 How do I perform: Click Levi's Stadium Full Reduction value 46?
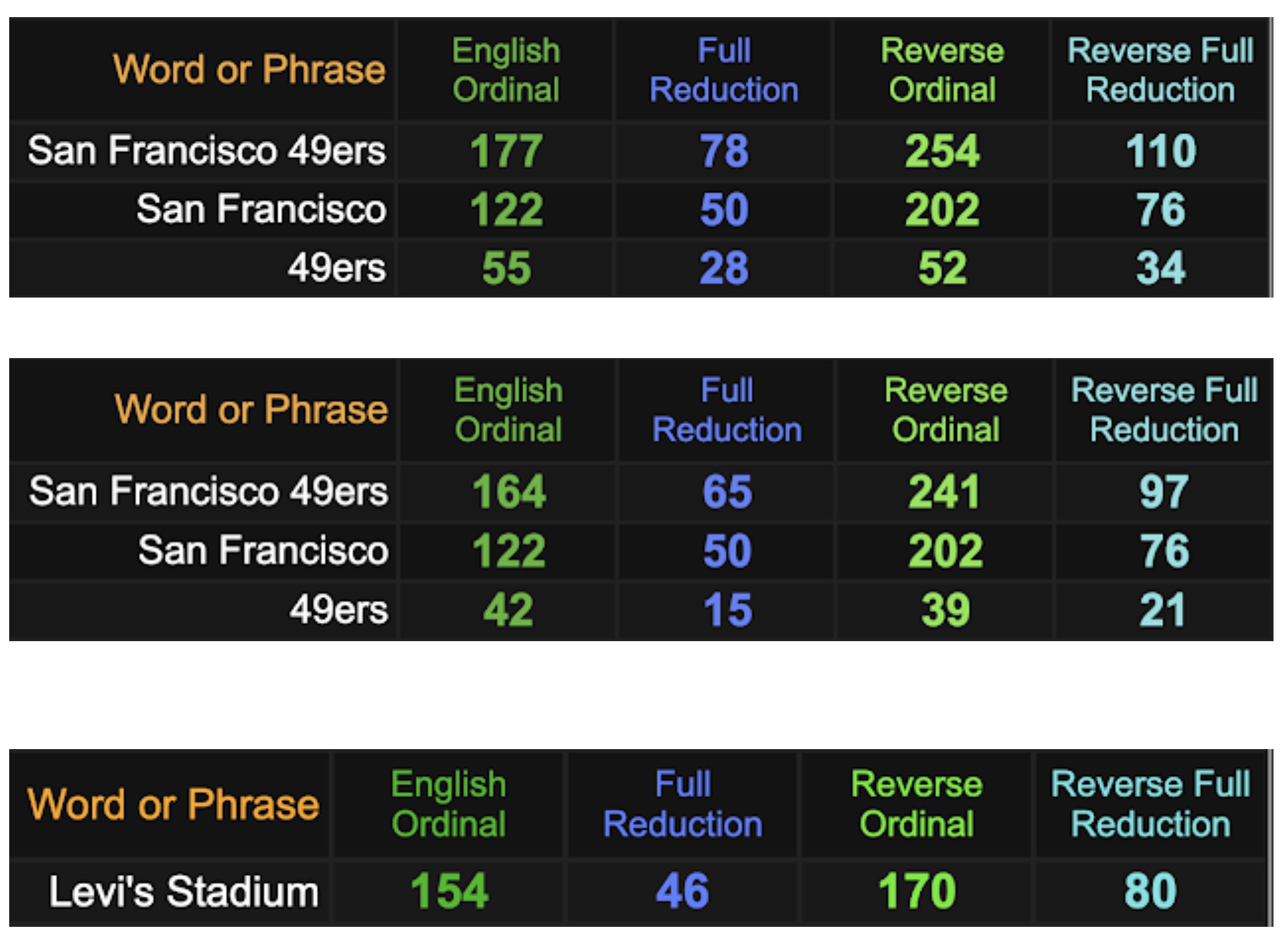[x=682, y=891]
